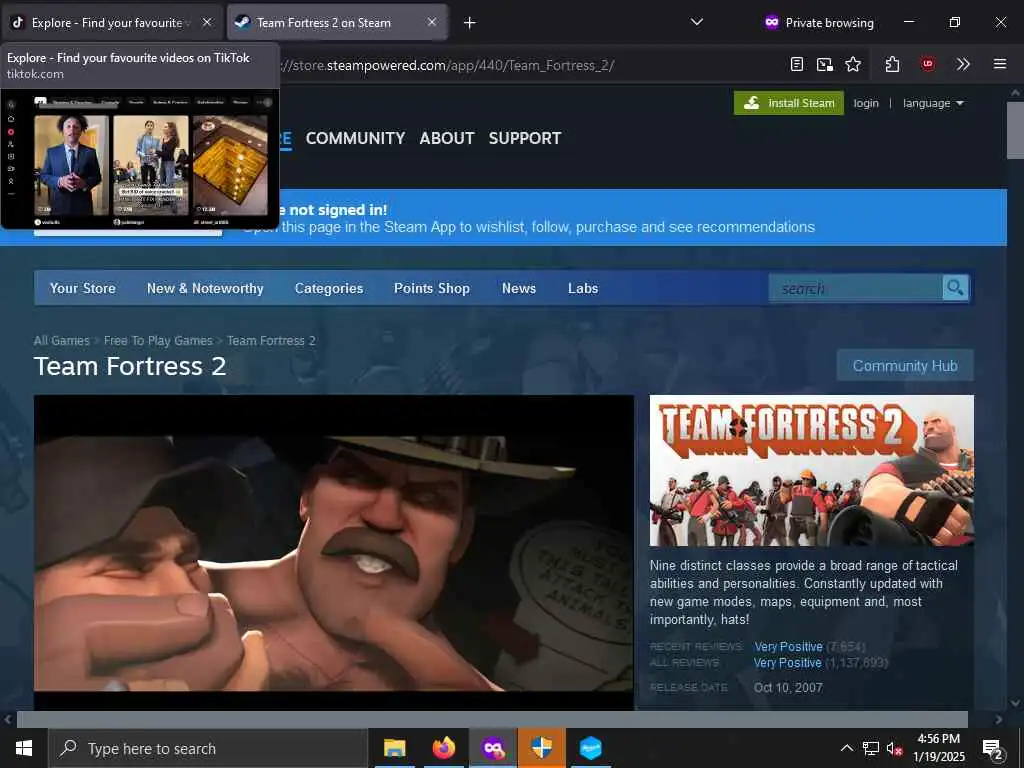The height and width of the screenshot is (768, 1024).
Task: Click the horizontal scrollbar left arrow
Action: [8, 719]
